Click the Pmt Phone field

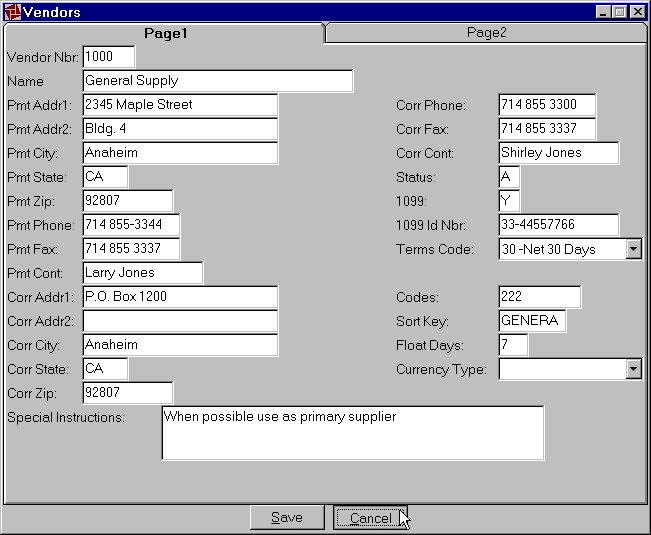(131, 225)
